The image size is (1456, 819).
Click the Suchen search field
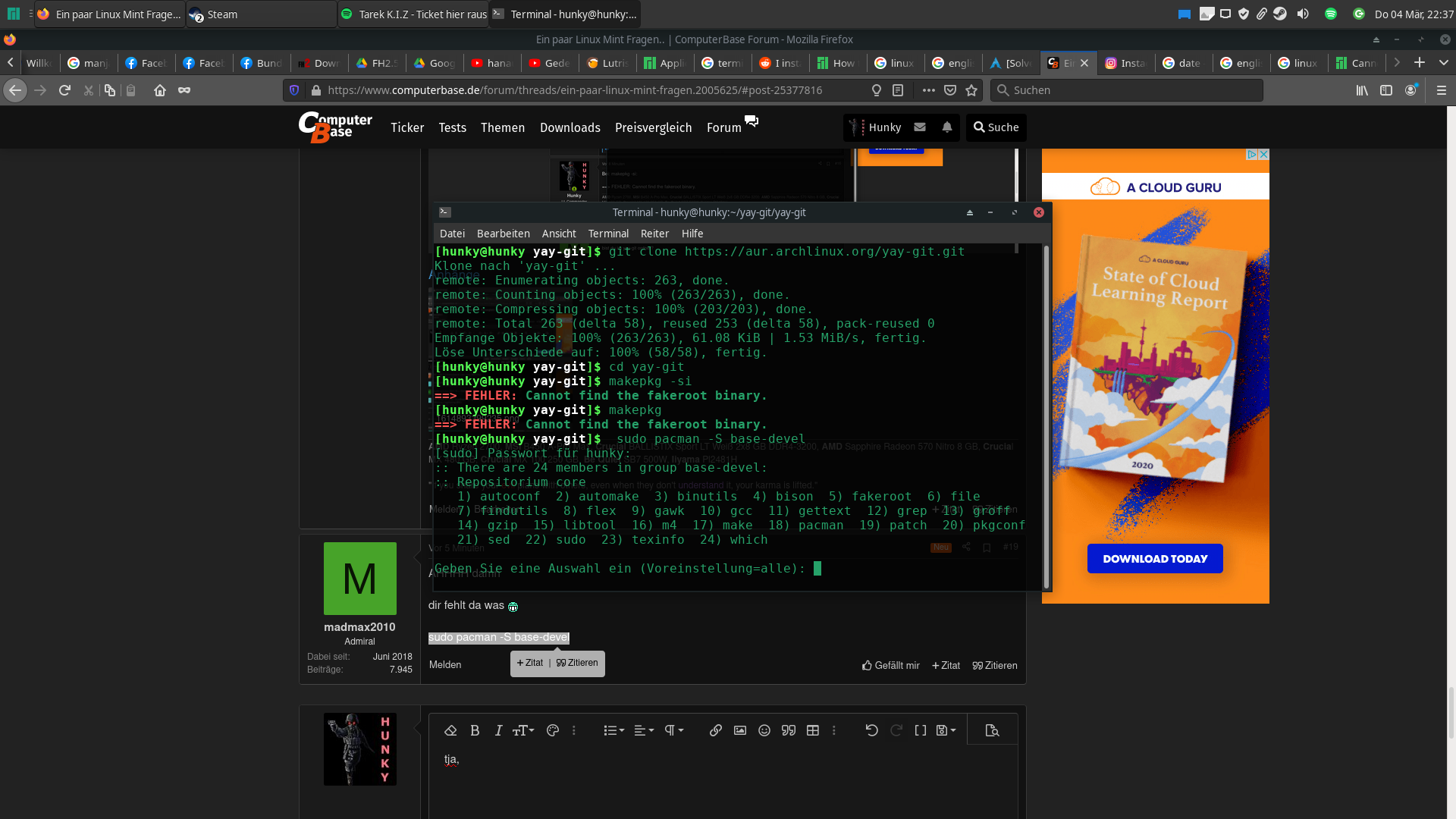1130,90
